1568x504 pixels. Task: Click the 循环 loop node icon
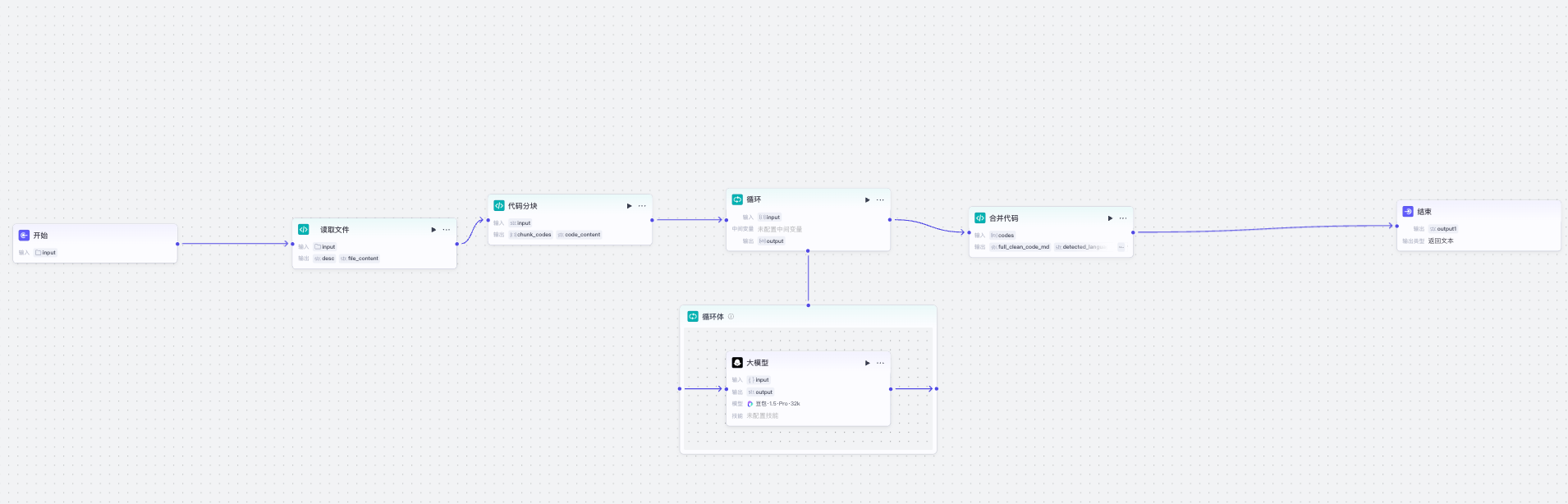(737, 199)
